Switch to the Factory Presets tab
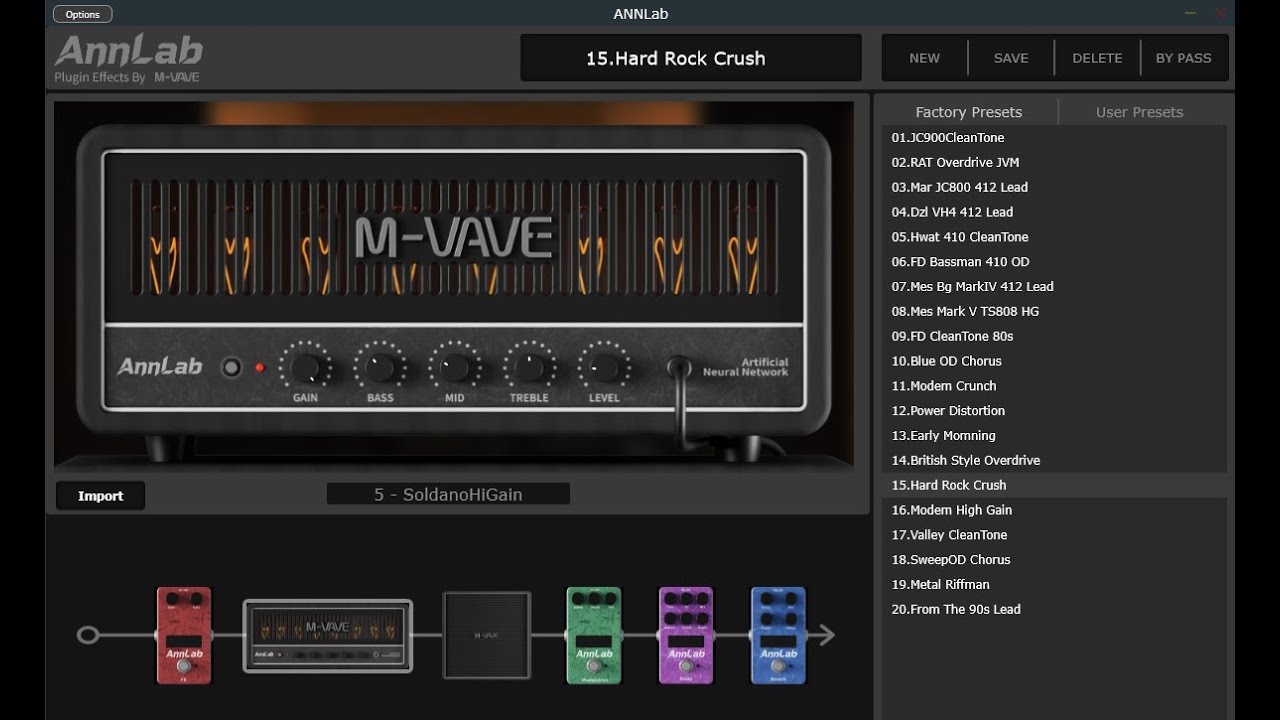The height and width of the screenshot is (720, 1280). [x=968, y=112]
